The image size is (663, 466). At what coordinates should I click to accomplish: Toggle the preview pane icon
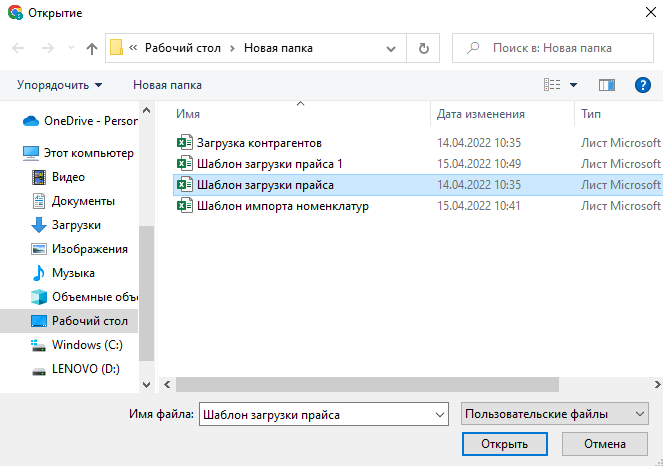coord(606,85)
